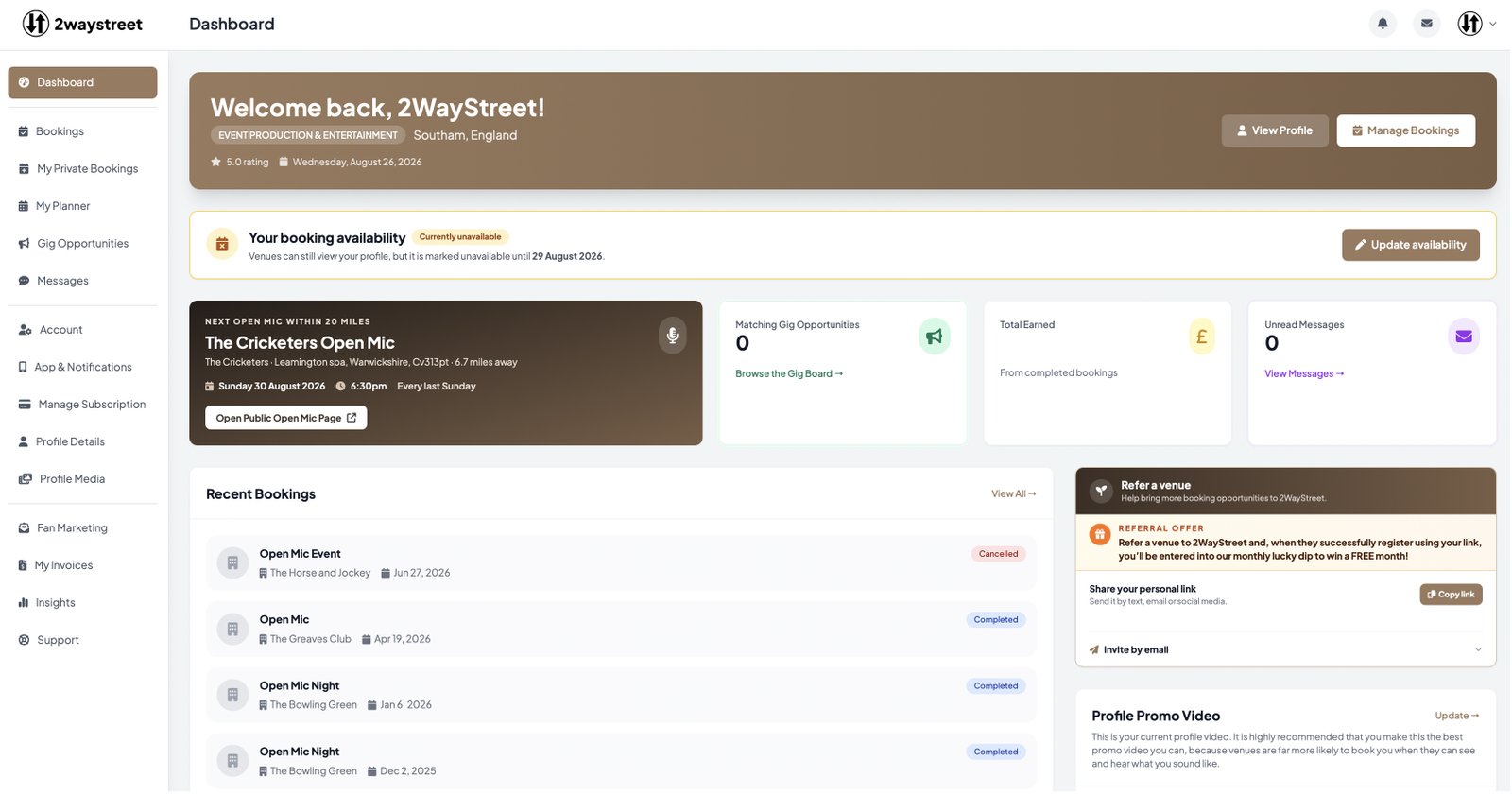Open the Greaves Club Open Mic booking
This screenshot has height=795, width=1512.
point(621,630)
